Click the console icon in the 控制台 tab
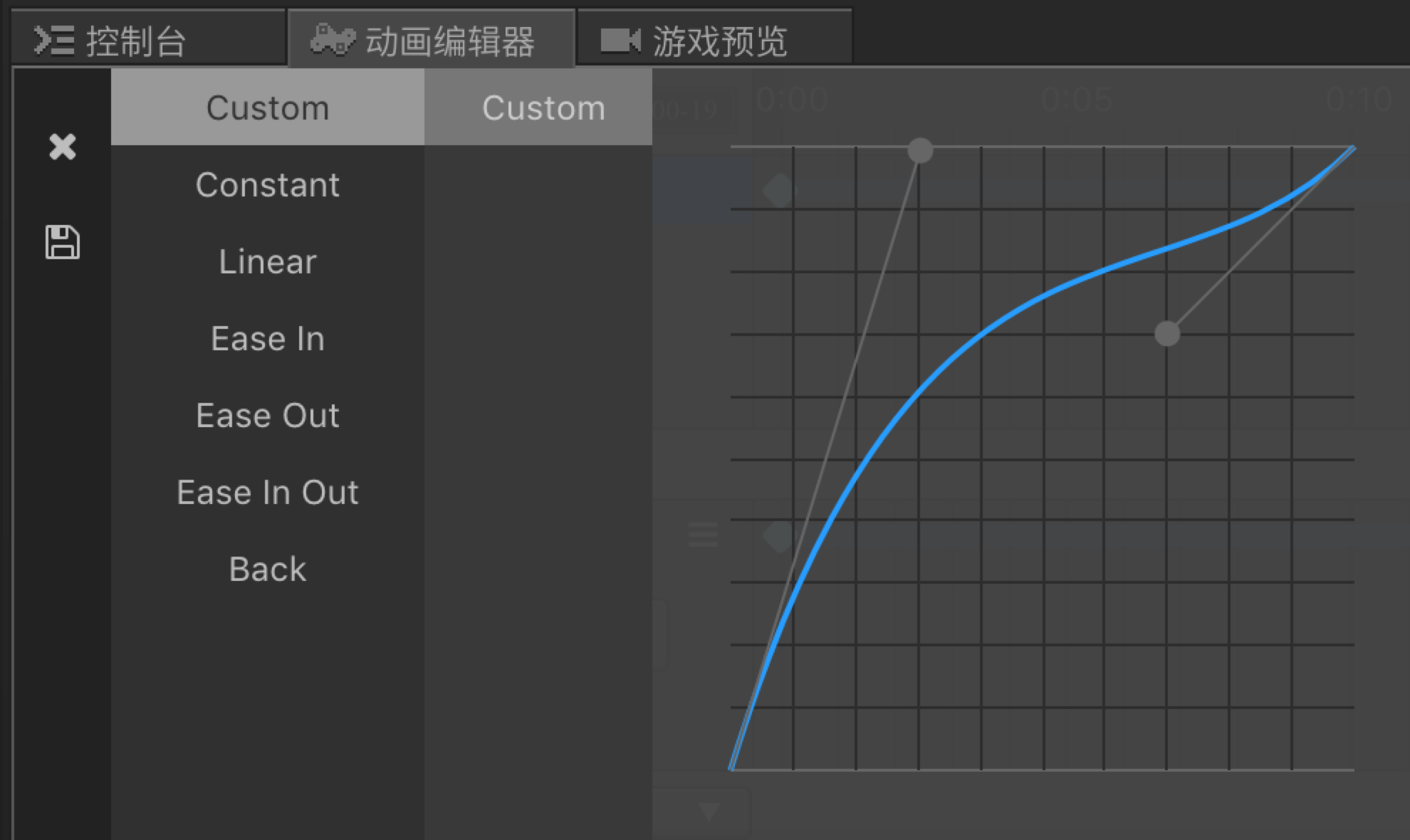This screenshot has width=1410, height=840. (54, 41)
